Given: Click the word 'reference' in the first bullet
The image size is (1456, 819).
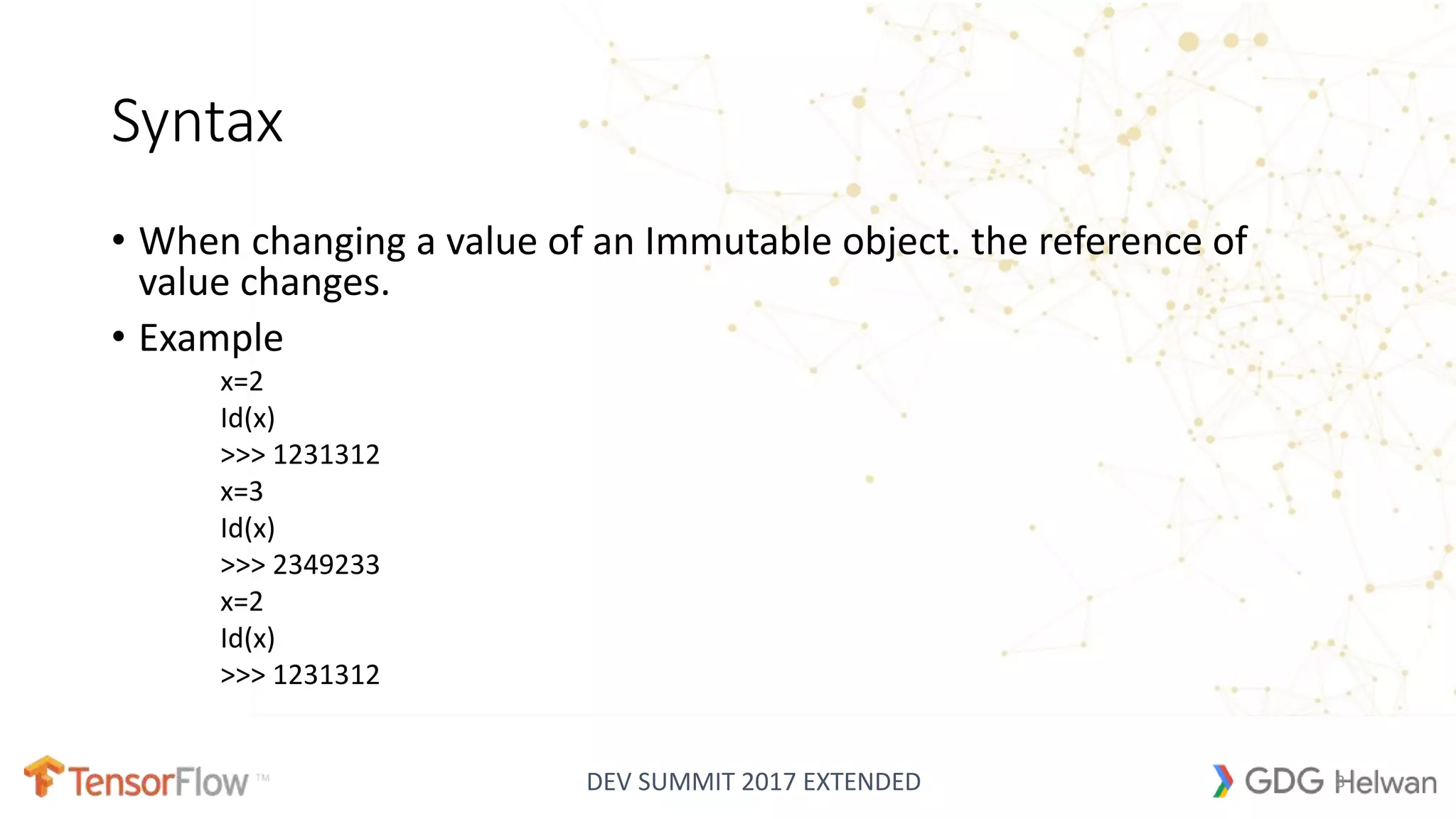Looking at the screenshot, I should (x=1120, y=241).
